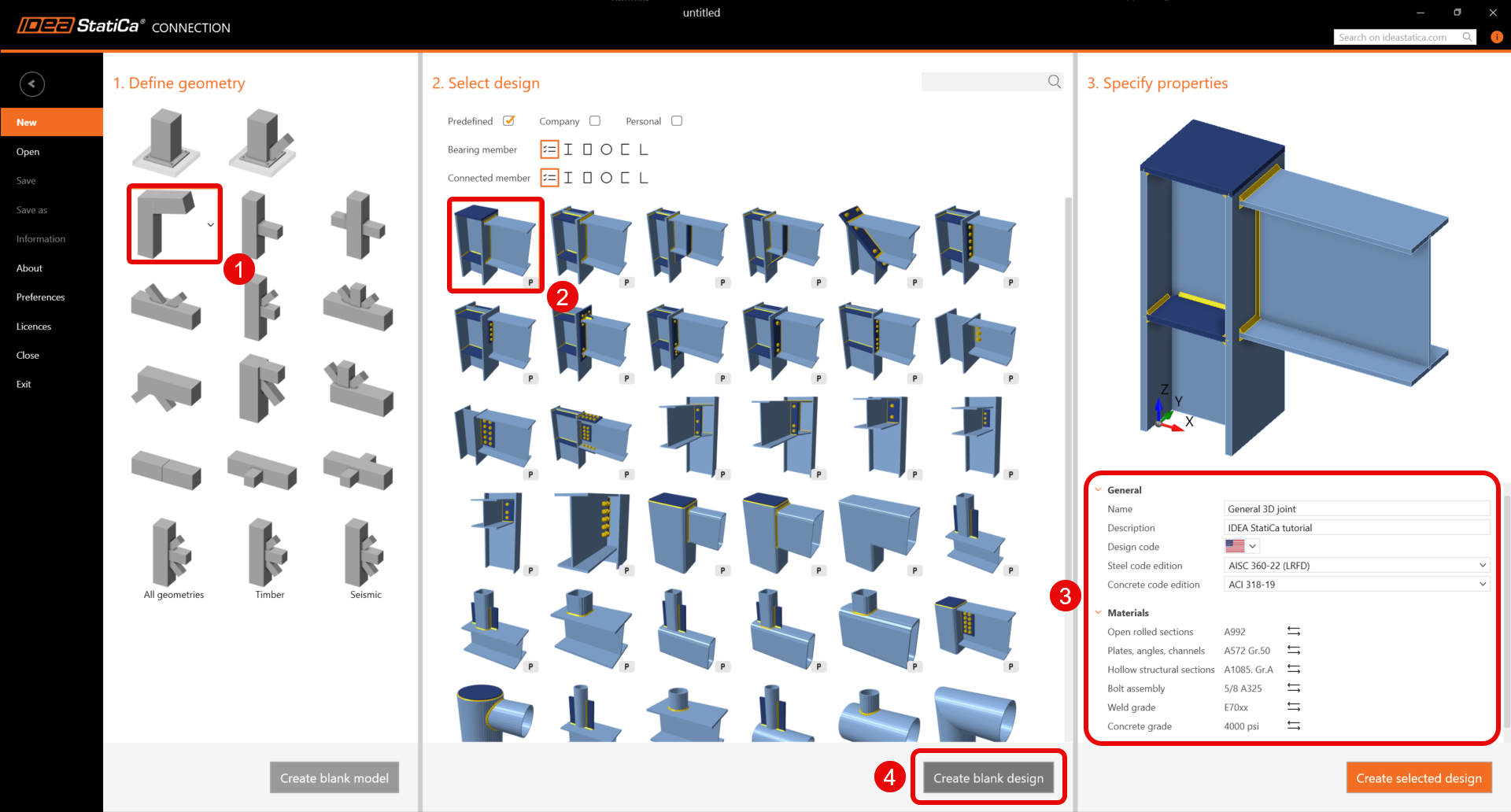The image size is (1511, 812).
Task: Uncheck the Predefined checkbox
Action: tap(508, 121)
